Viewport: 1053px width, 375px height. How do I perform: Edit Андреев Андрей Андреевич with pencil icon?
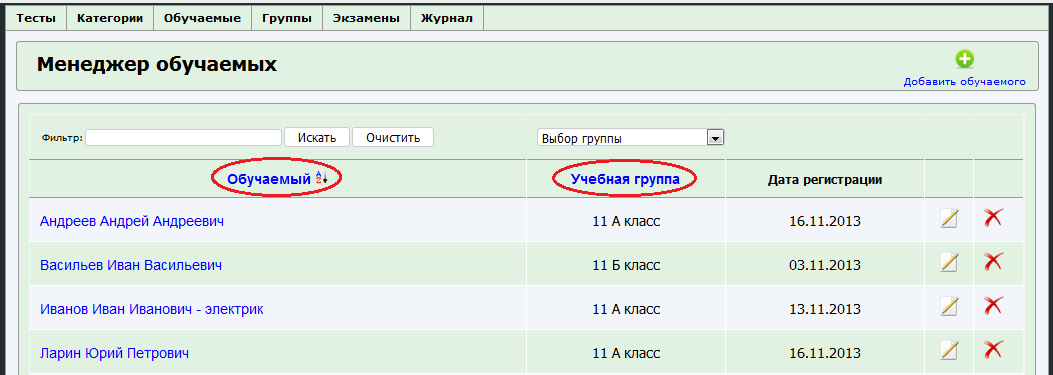(x=949, y=218)
